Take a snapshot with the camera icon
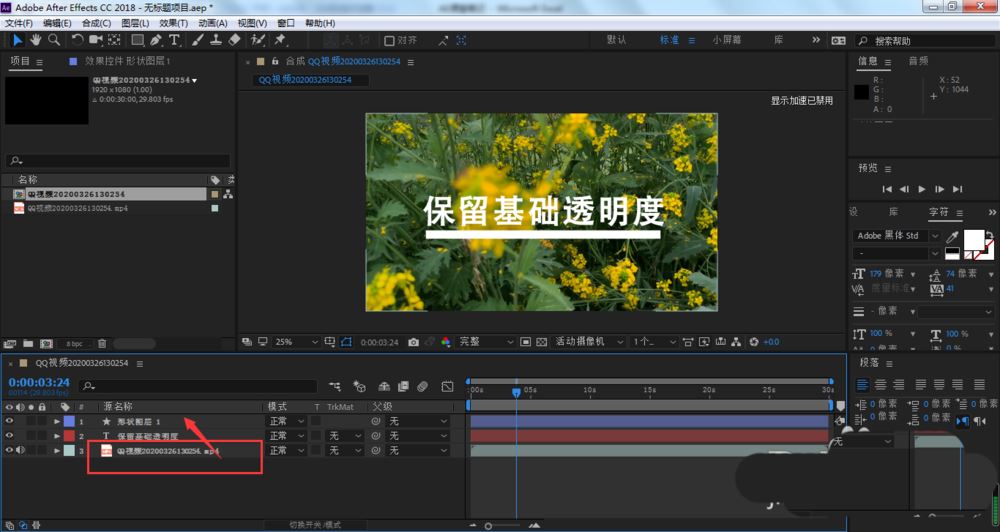The width and height of the screenshot is (1000, 532). (x=413, y=342)
